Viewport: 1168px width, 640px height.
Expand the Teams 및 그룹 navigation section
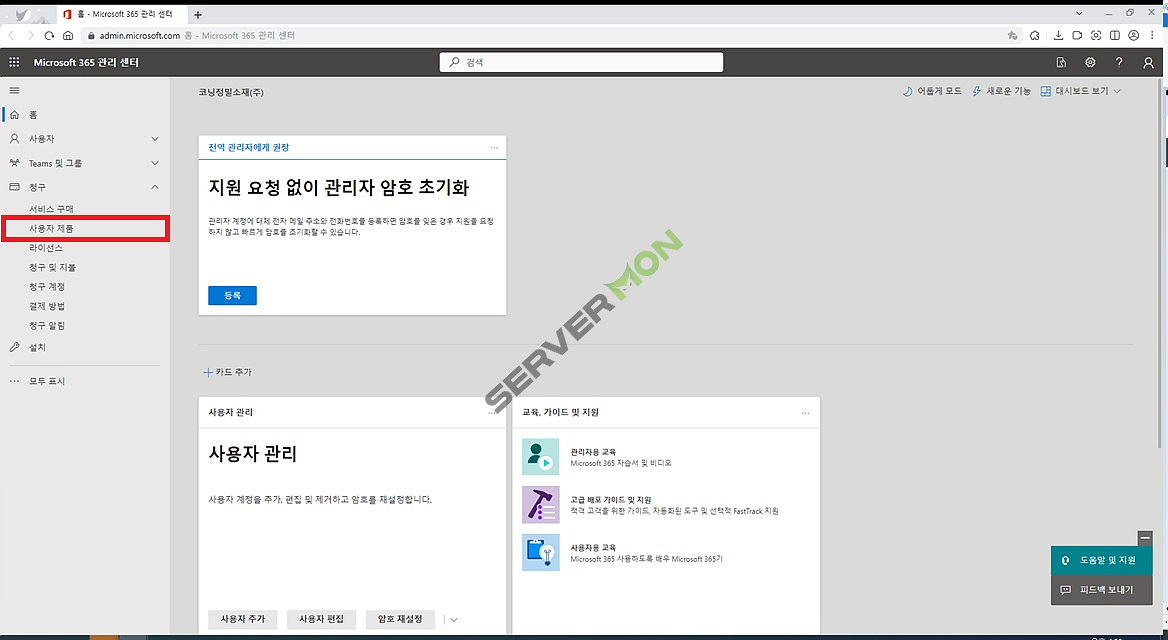155,162
